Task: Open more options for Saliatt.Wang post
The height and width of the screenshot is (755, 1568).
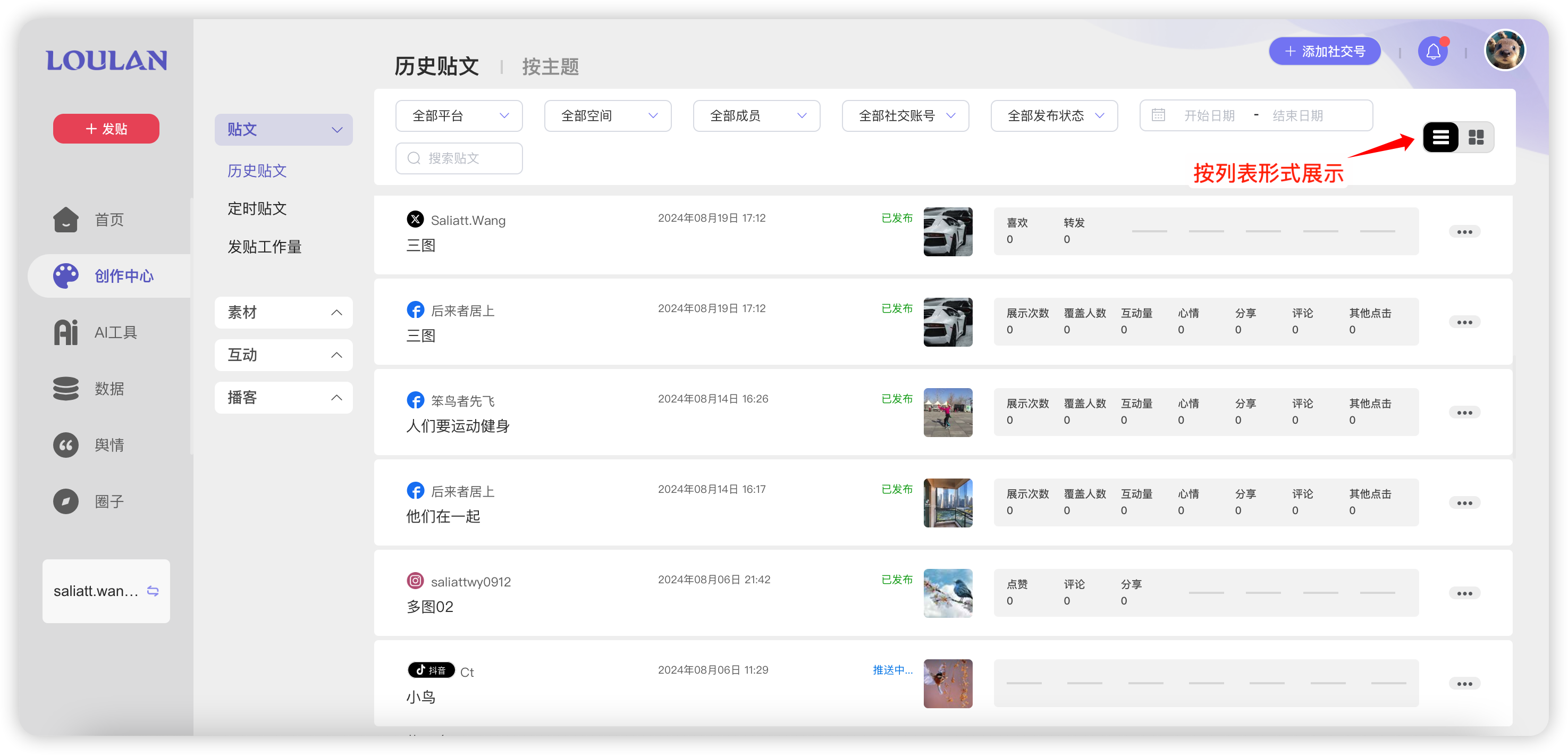Action: point(1464,232)
